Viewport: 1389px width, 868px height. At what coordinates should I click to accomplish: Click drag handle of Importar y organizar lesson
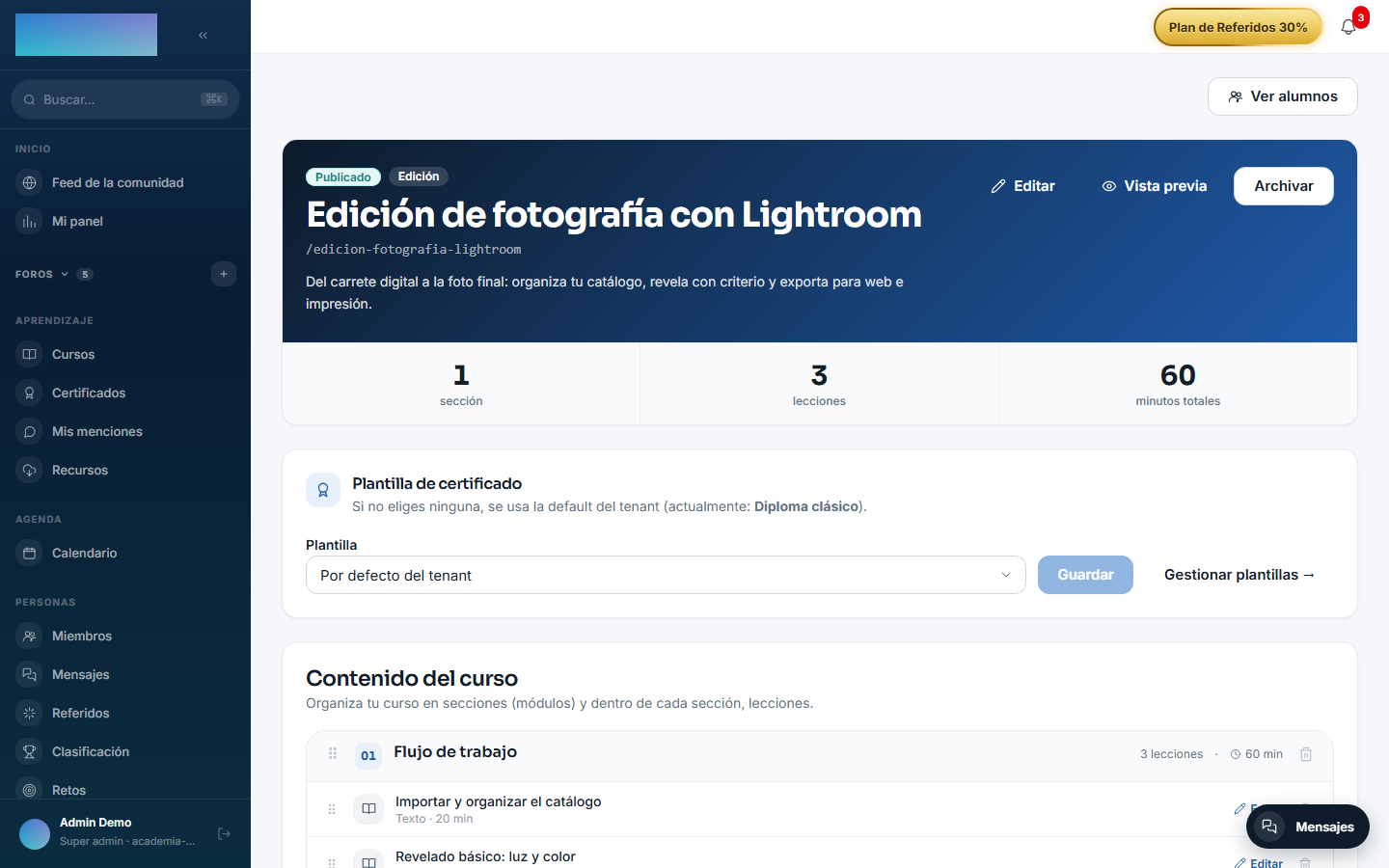pos(332,809)
